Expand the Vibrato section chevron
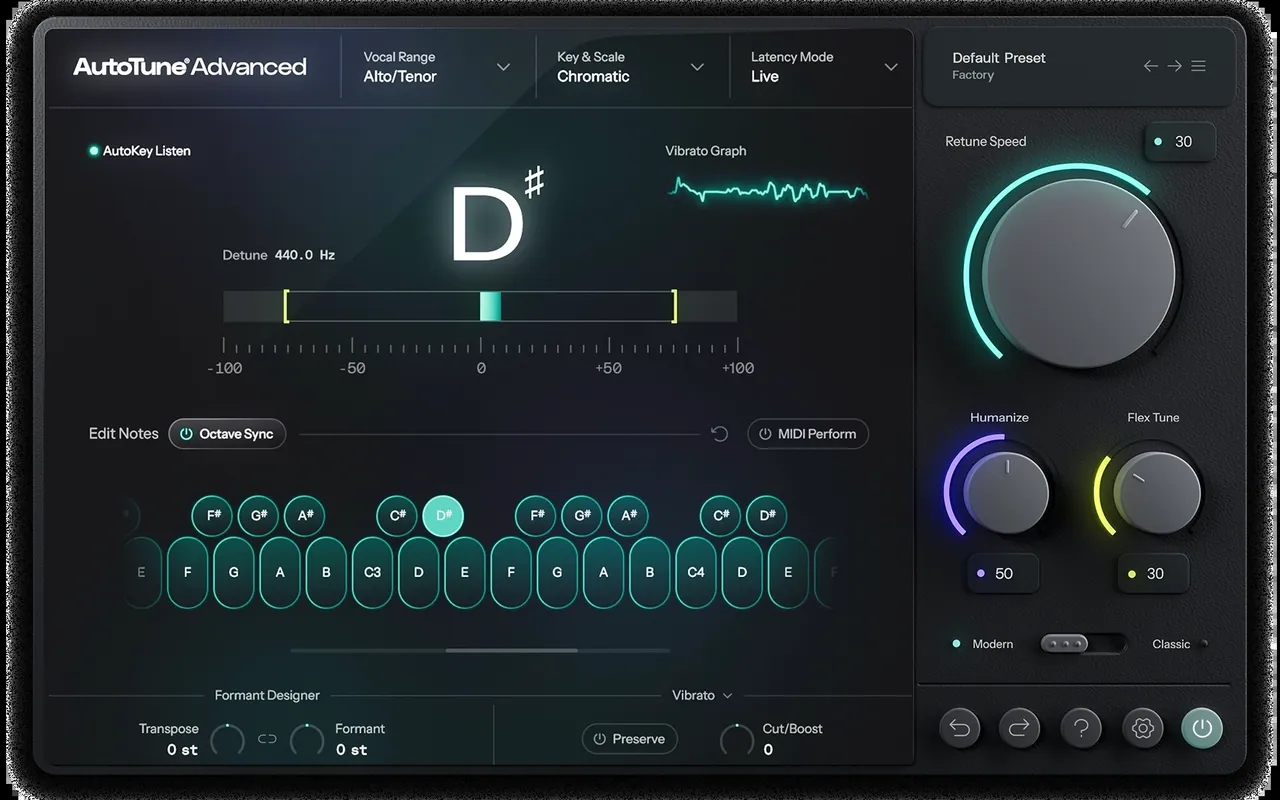1280x800 pixels. click(727, 696)
